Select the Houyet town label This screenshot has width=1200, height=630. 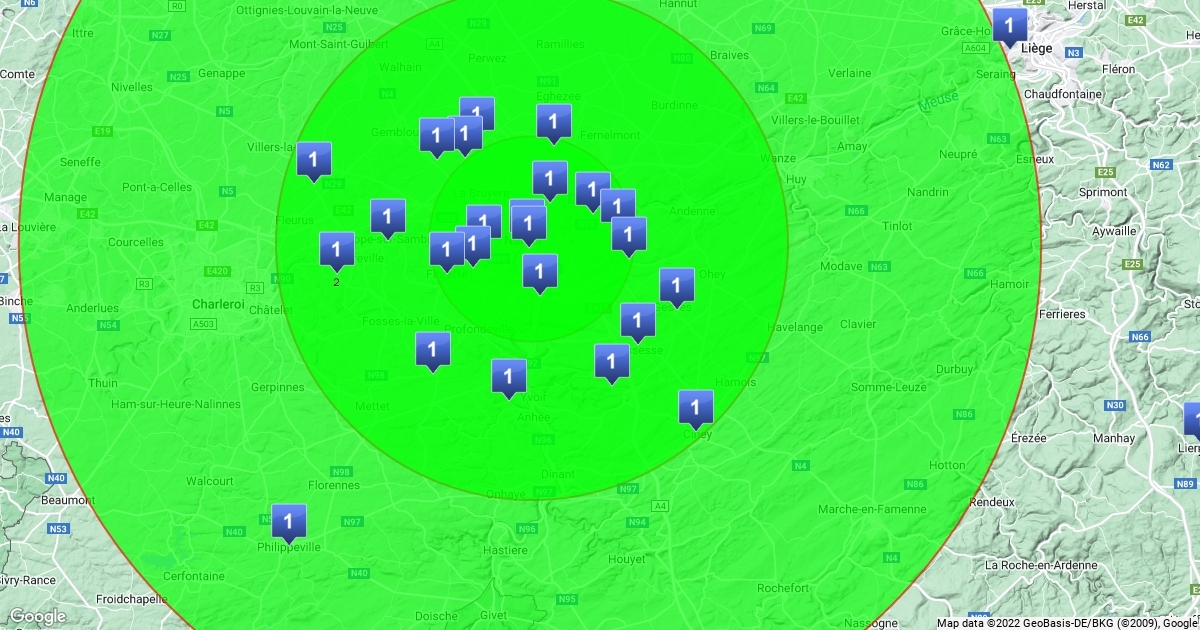point(626,560)
